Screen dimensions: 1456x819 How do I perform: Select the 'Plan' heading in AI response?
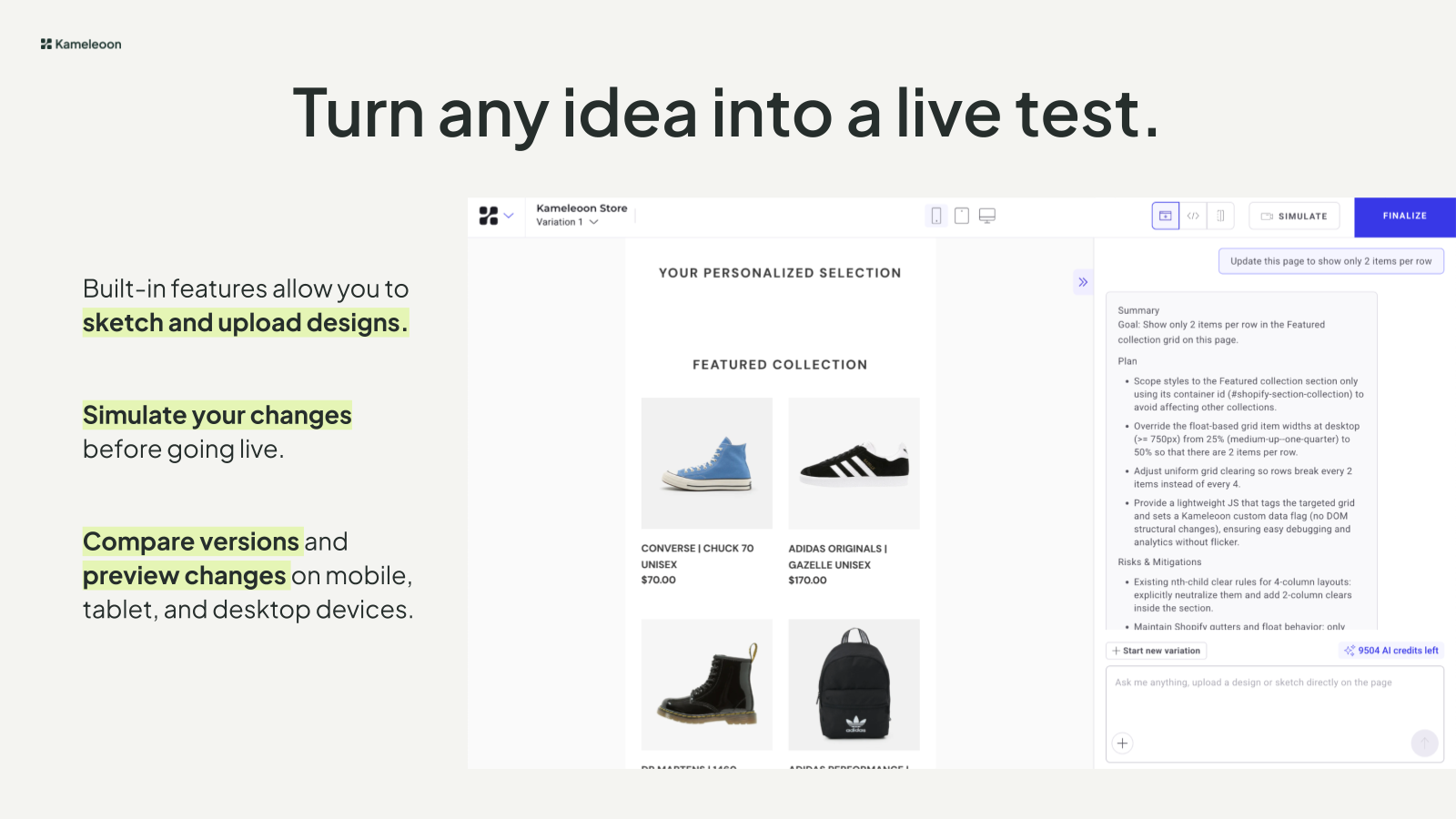click(x=1127, y=361)
